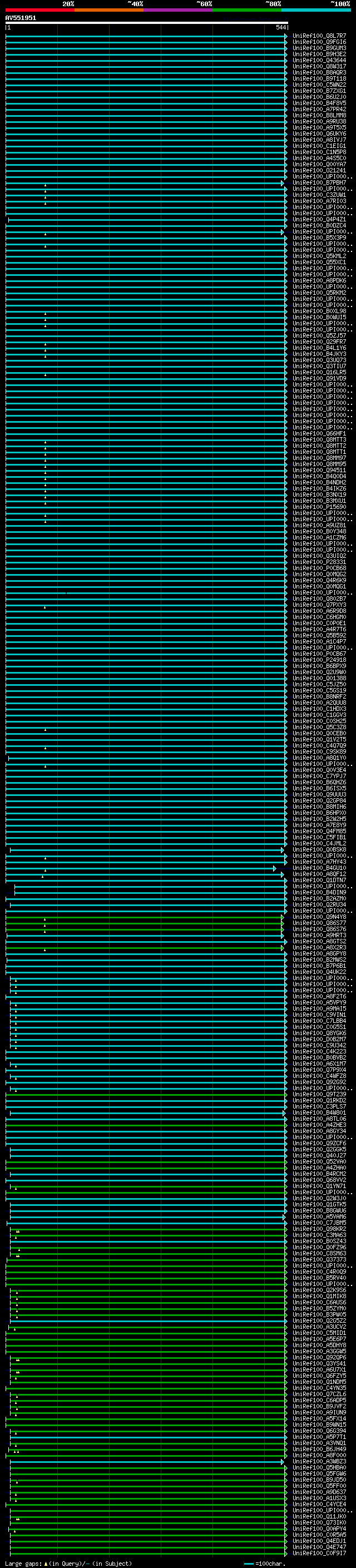Click hit label UniRef100_A8X2R3

coord(319,948)
